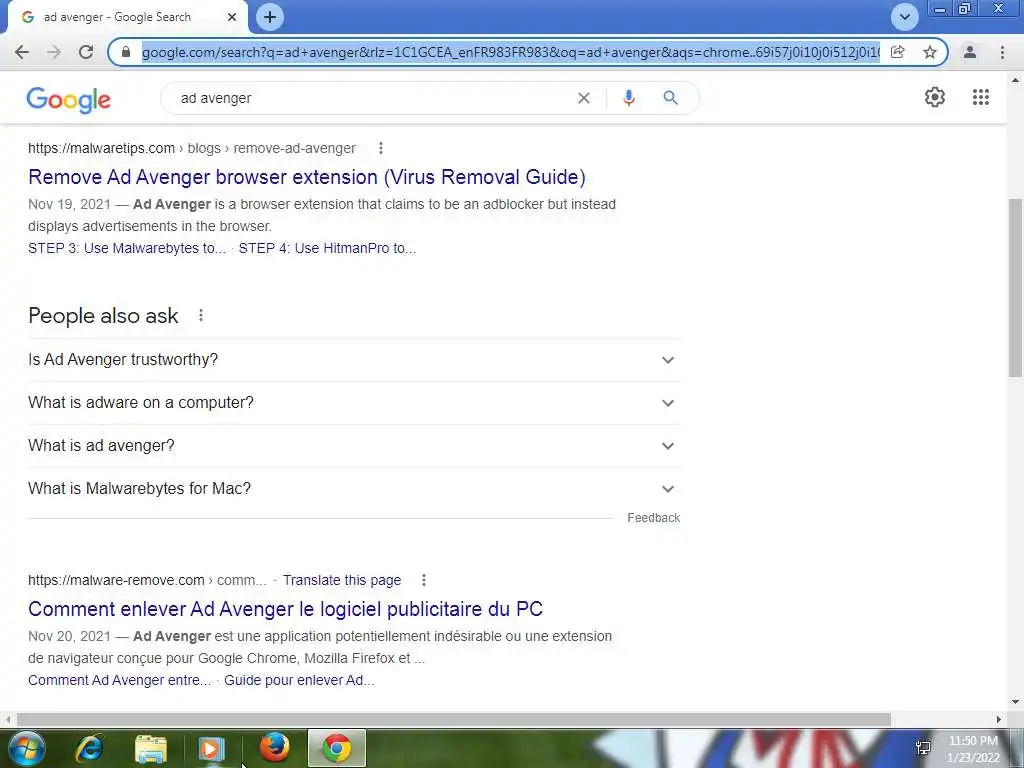
Task: Select the 'ad avenger - Google Search' tab
Action: click(127, 17)
